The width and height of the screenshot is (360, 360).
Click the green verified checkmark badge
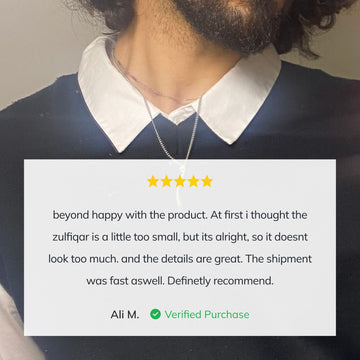click(x=155, y=314)
